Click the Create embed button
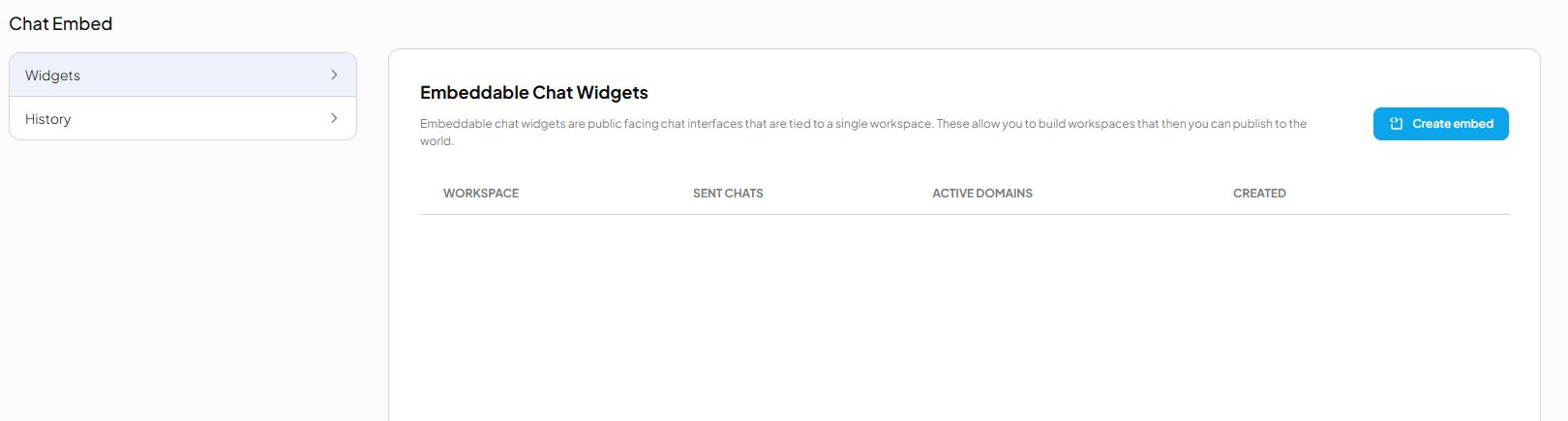The width and height of the screenshot is (1568, 421). (x=1440, y=124)
